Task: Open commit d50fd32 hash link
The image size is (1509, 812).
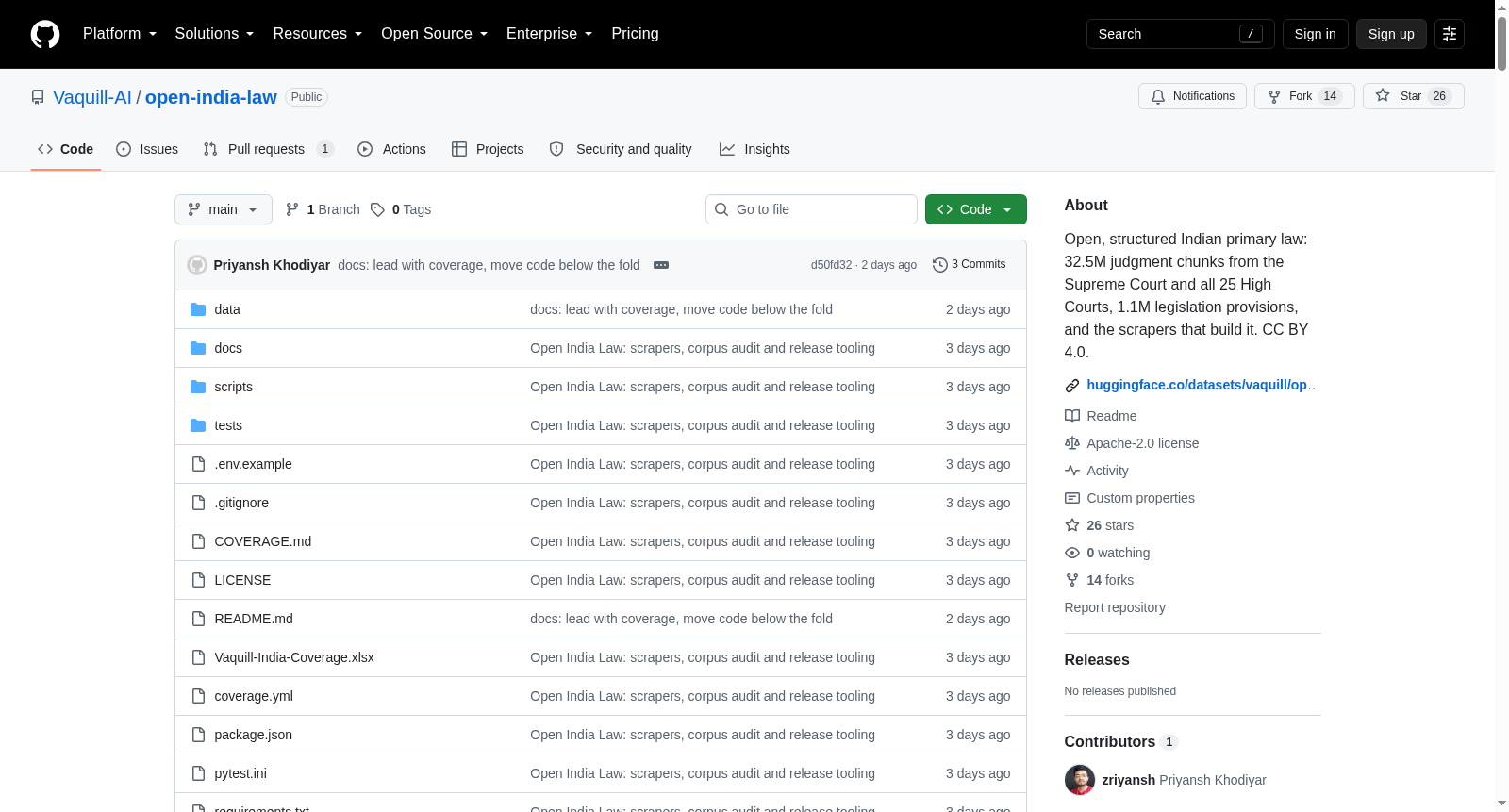Action: pyautogui.click(x=831, y=265)
